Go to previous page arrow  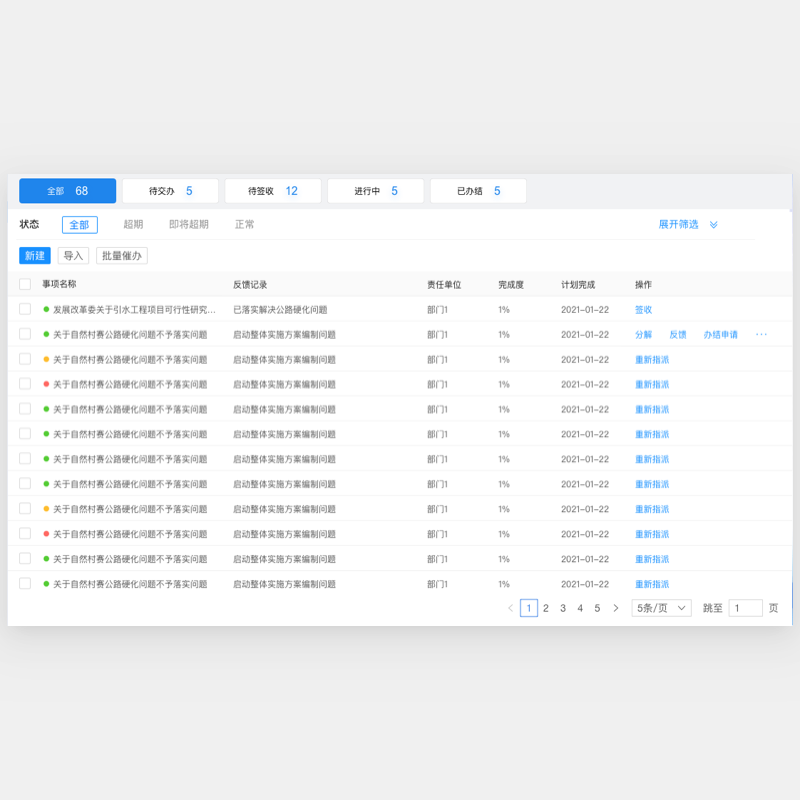pos(510,608)
